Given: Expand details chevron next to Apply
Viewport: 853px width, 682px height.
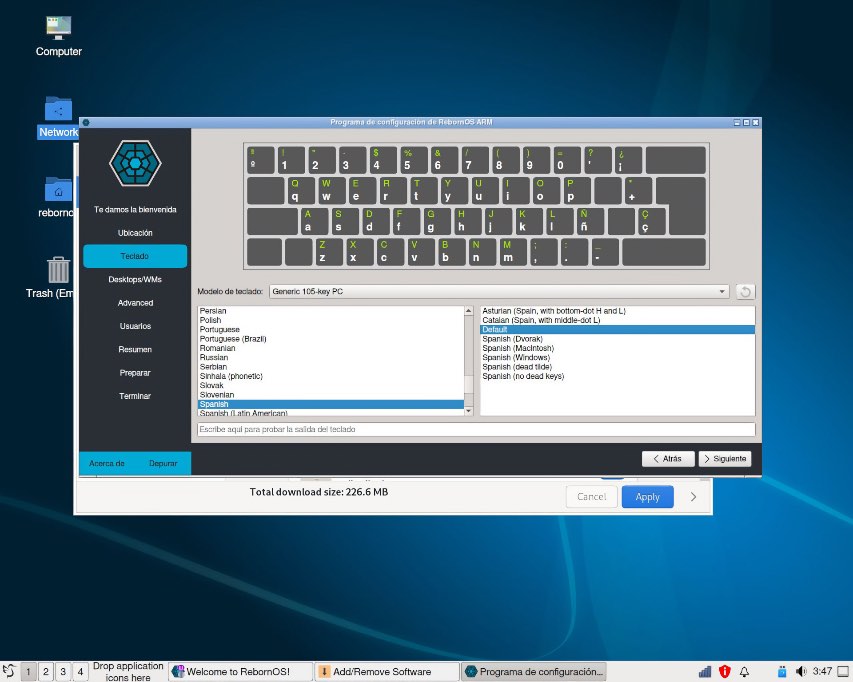Looking at the screenshot, I should coord(693,497).
